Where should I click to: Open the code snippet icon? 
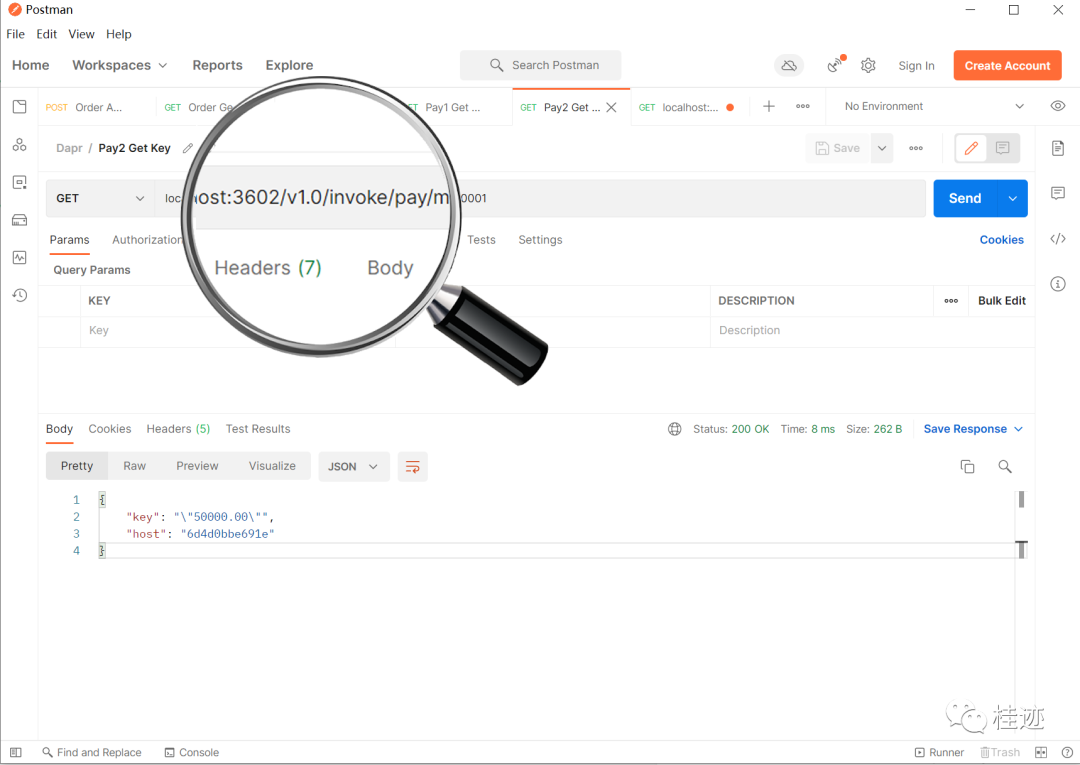(x=1058, y=239)
